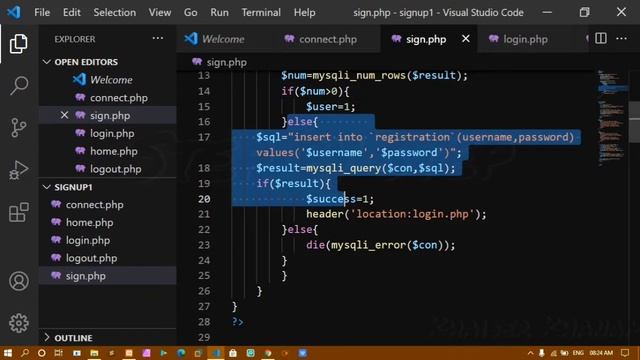The width and height of the screenshot is (640, 360).
Task: Click ENG language indicator in tray
Action: coord(578,353)
